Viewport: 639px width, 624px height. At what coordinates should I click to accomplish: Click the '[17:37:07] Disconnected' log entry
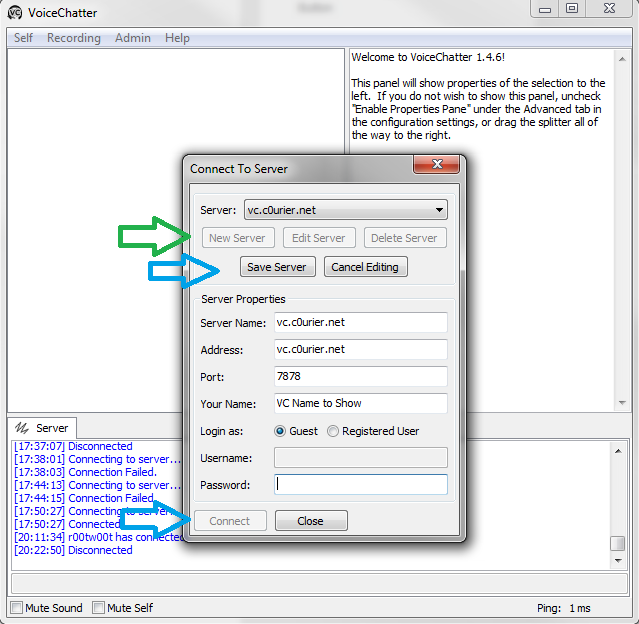(x=73, y=446)
